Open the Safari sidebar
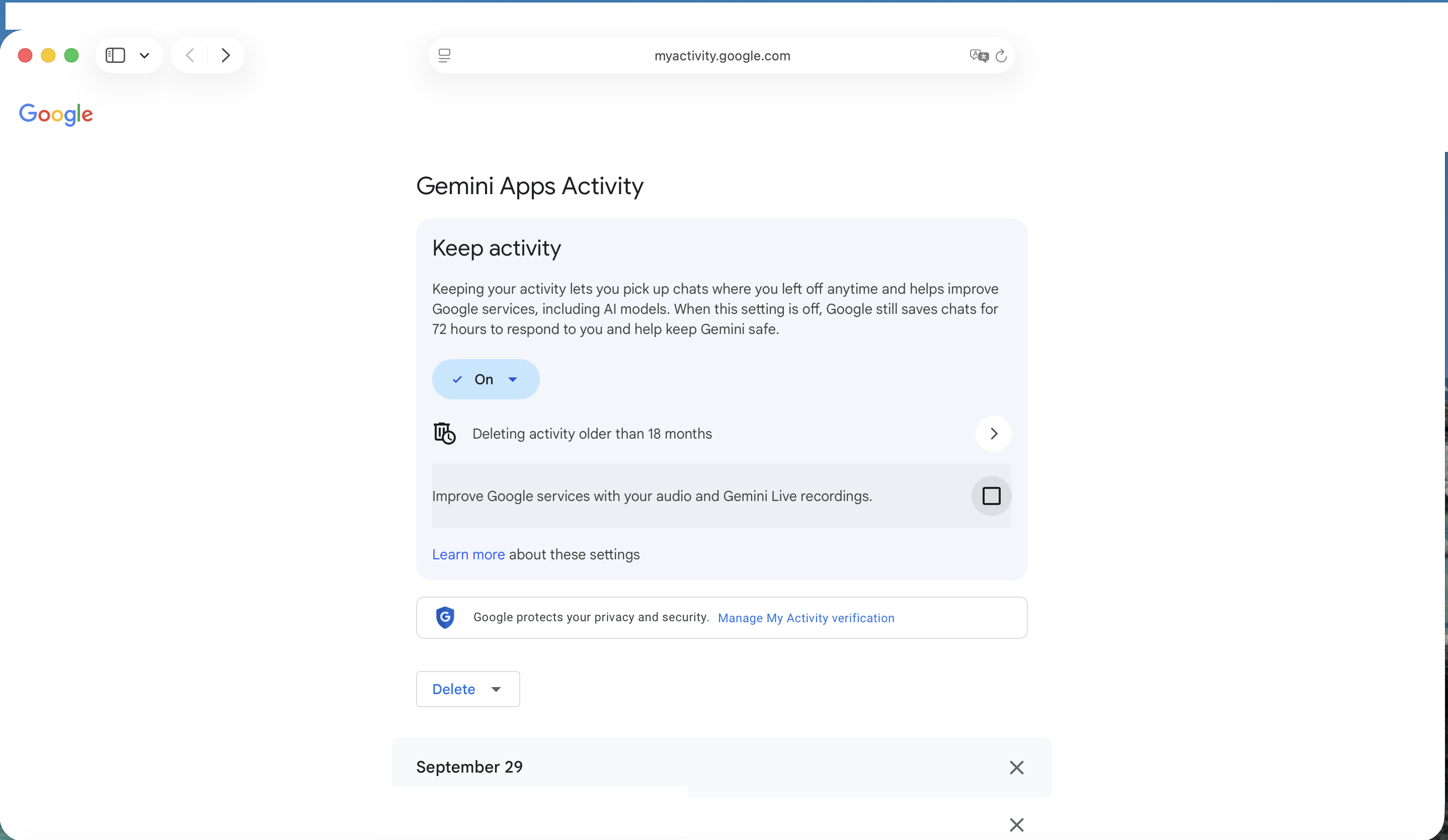Image resolution: width=1448 pixels, height=840 pixels. point(116,55)
